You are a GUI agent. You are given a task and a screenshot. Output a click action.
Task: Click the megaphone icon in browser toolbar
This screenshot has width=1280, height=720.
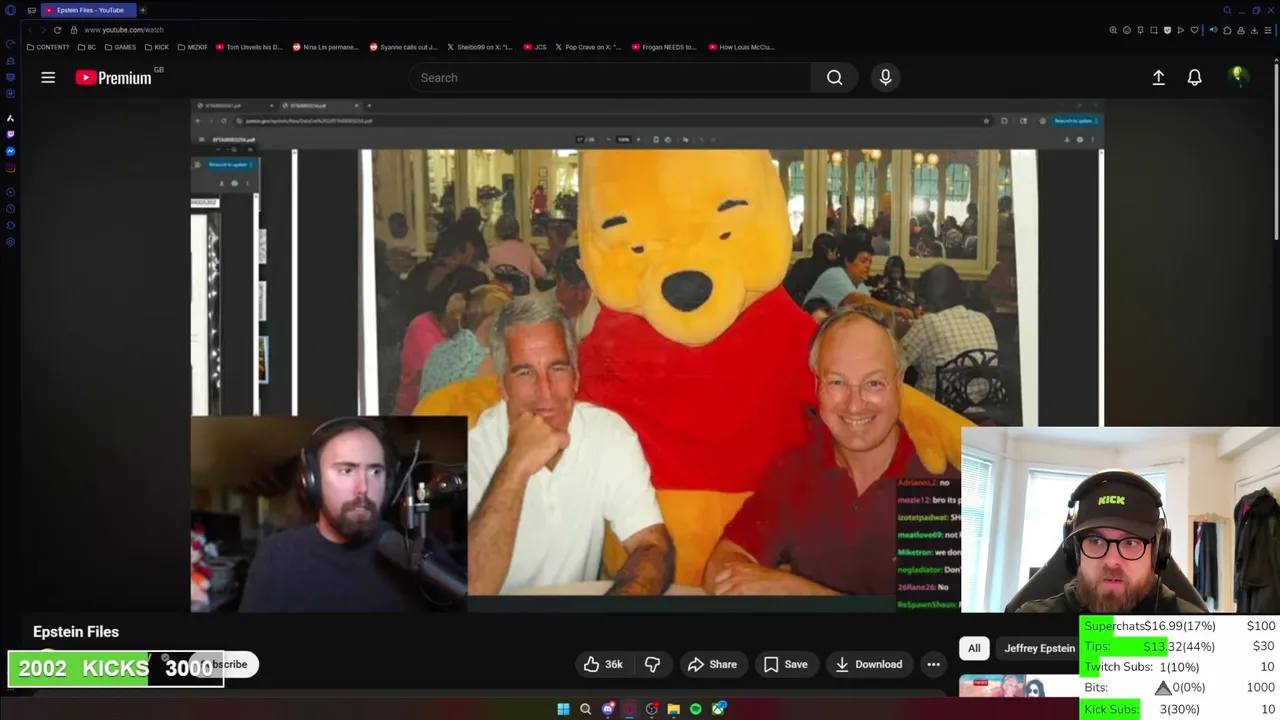[x=1214, y=30]
